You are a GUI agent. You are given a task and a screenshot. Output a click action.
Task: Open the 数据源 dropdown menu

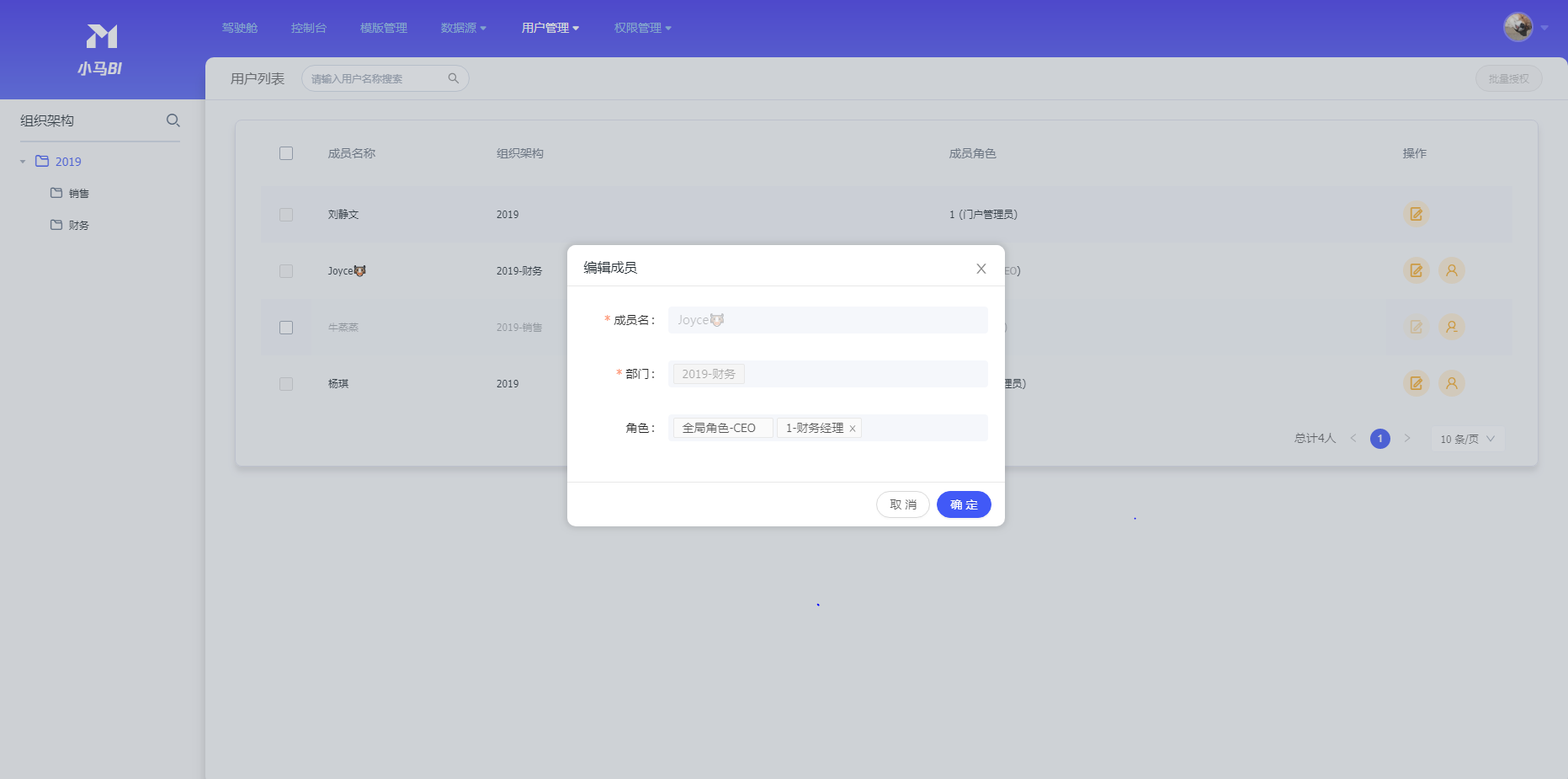point(463,28)
